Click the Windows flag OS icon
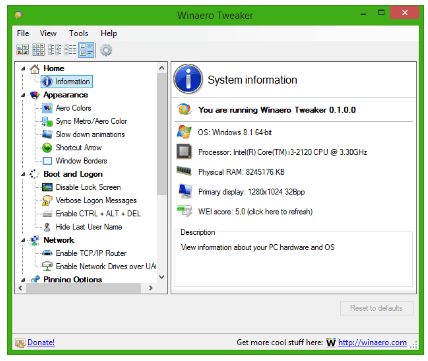Screen dimensions: 428x361 [184, 132]
